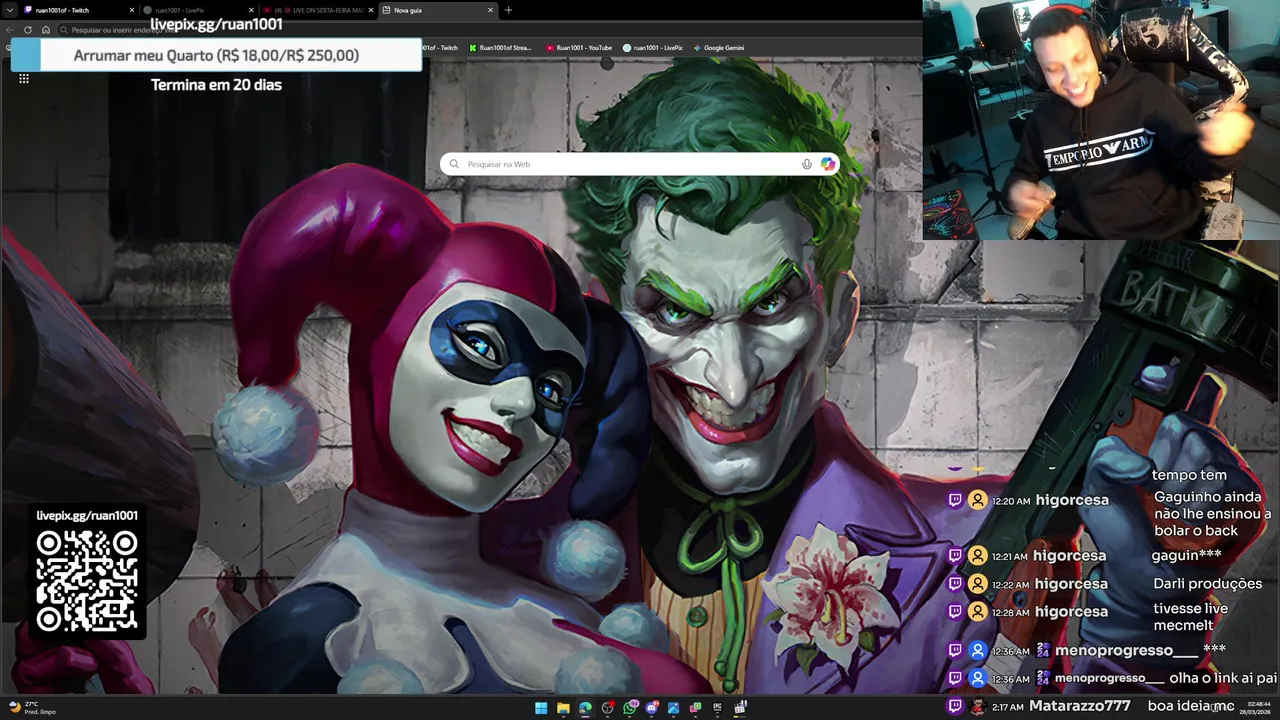Viewport: 1280px width, 720px height.
Task: Open the Windows Start menu
Action: [541, 708]
